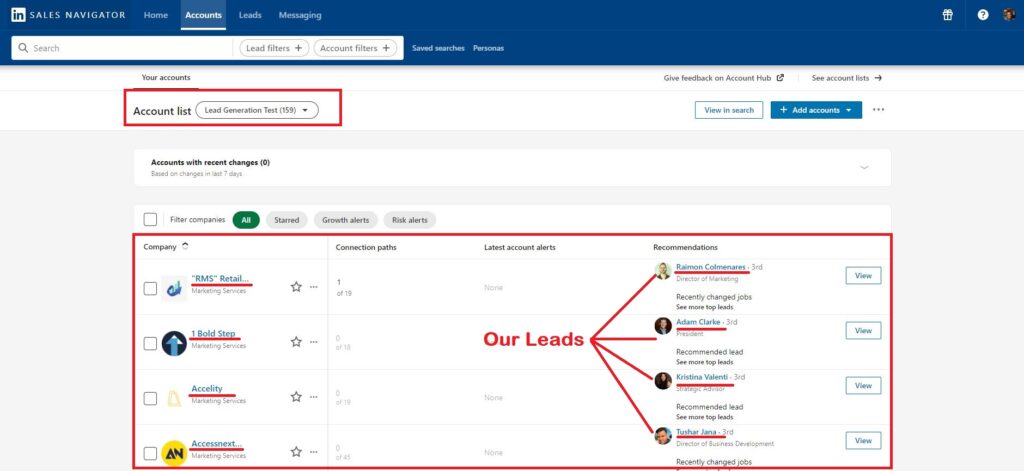Image resolution: width=1024 pixels, height=471 pixels.
Task: Click See more top leads under Raimon Colmenares
Action: click(x=704, y=307)
